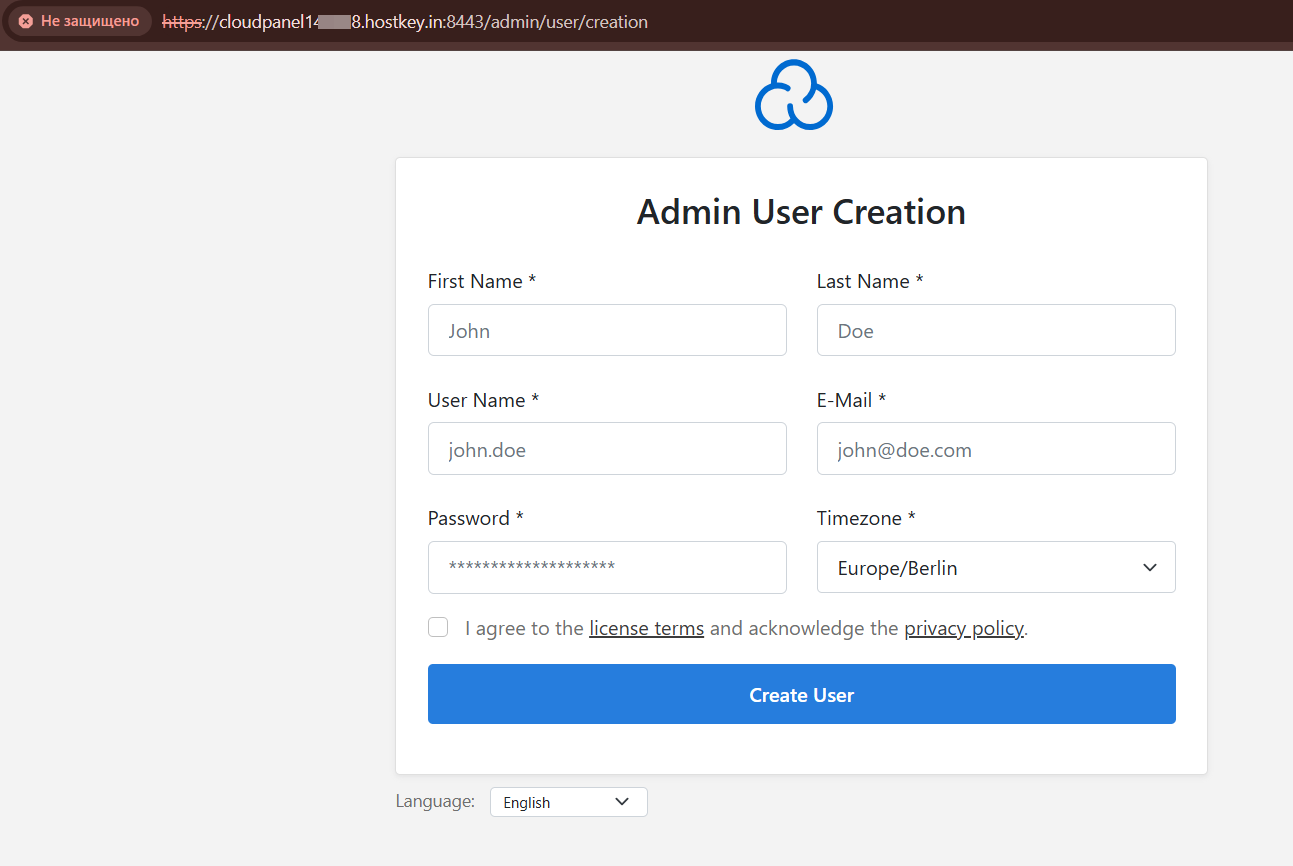Click the Timezone dropdown chevron arrow
The width and height of the screenshot is (1293, 866).
point(1149,568)
